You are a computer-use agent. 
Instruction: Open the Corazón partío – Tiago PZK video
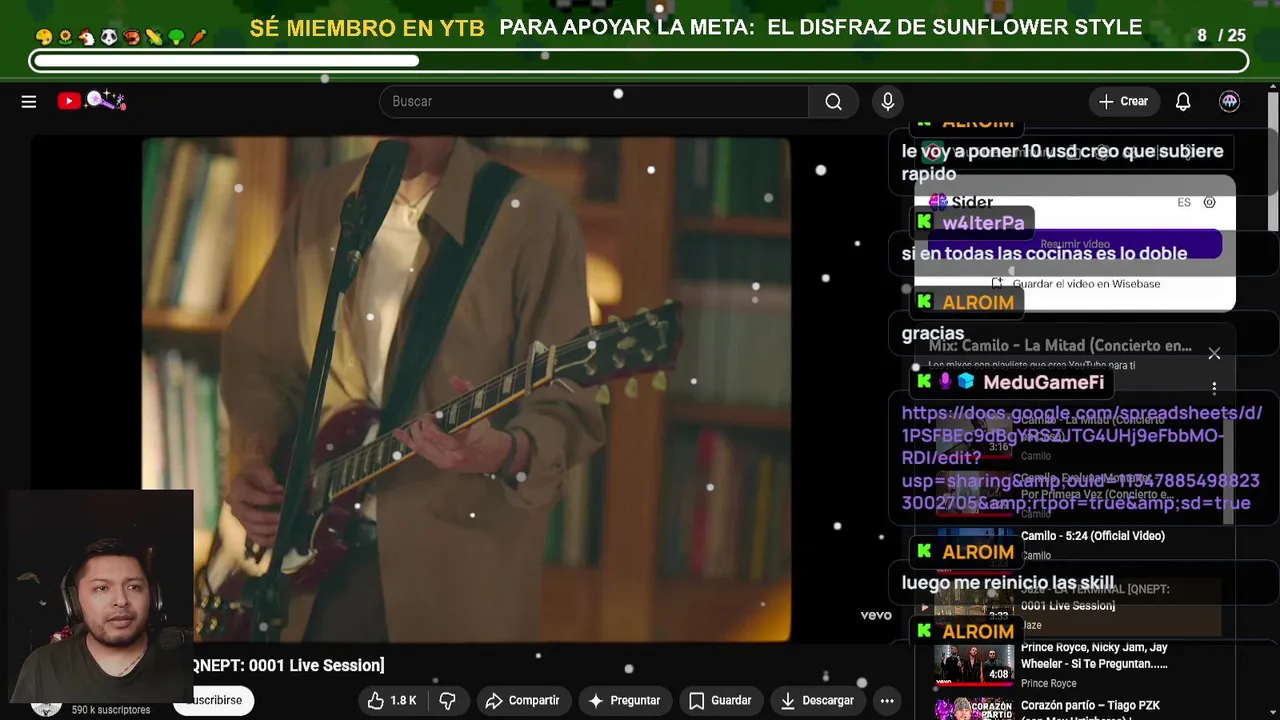1090,706
